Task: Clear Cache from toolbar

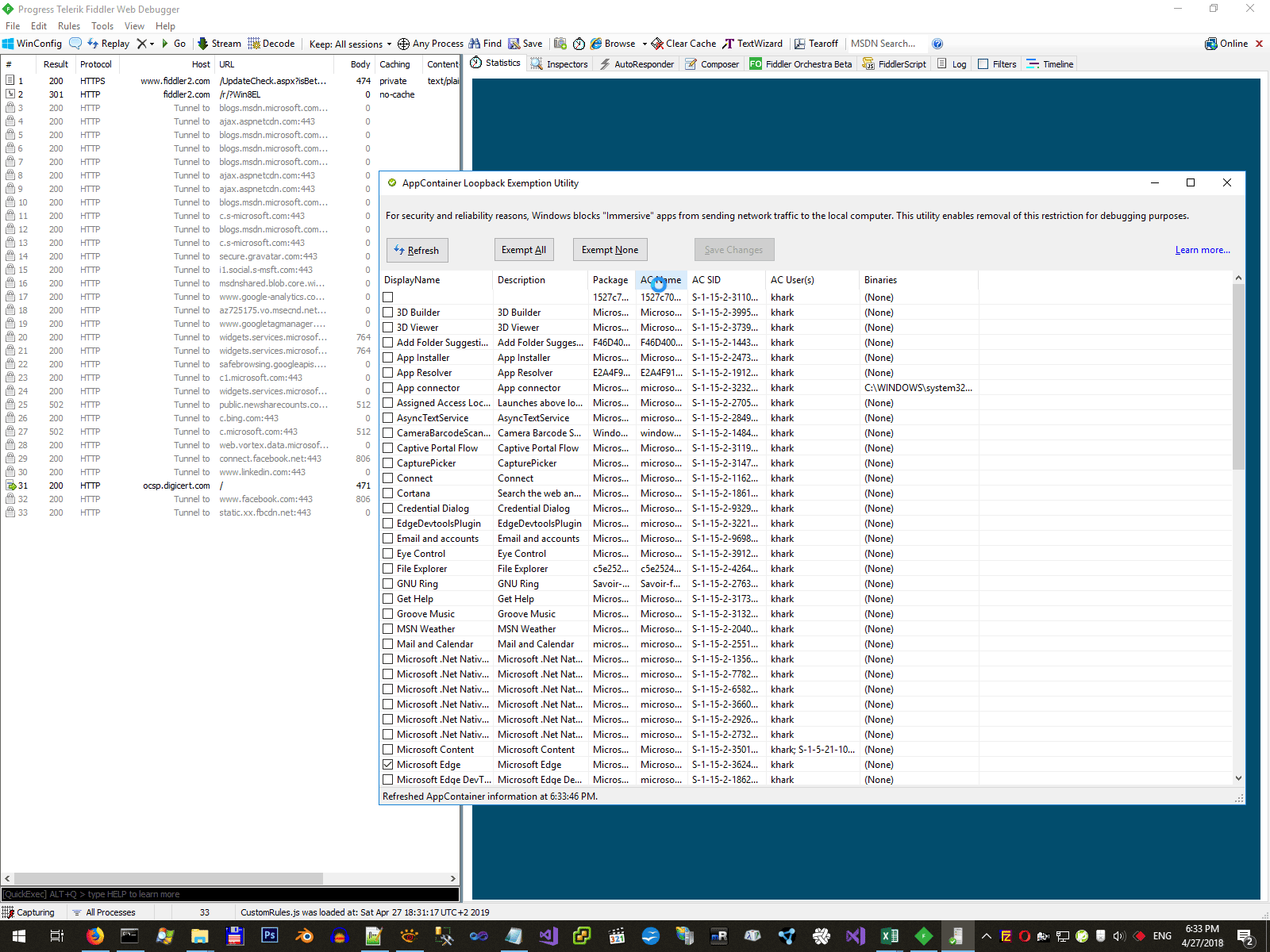Action: point(683,44)
